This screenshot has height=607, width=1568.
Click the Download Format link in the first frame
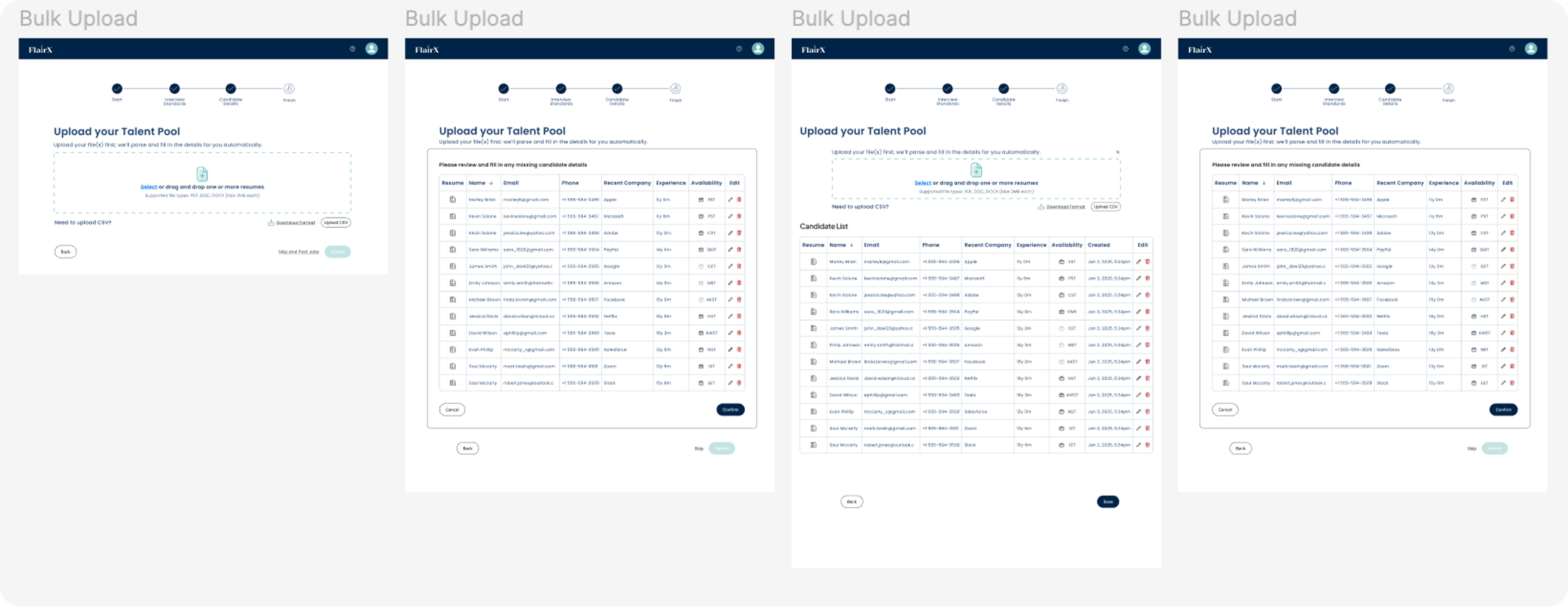coord(296,222)
